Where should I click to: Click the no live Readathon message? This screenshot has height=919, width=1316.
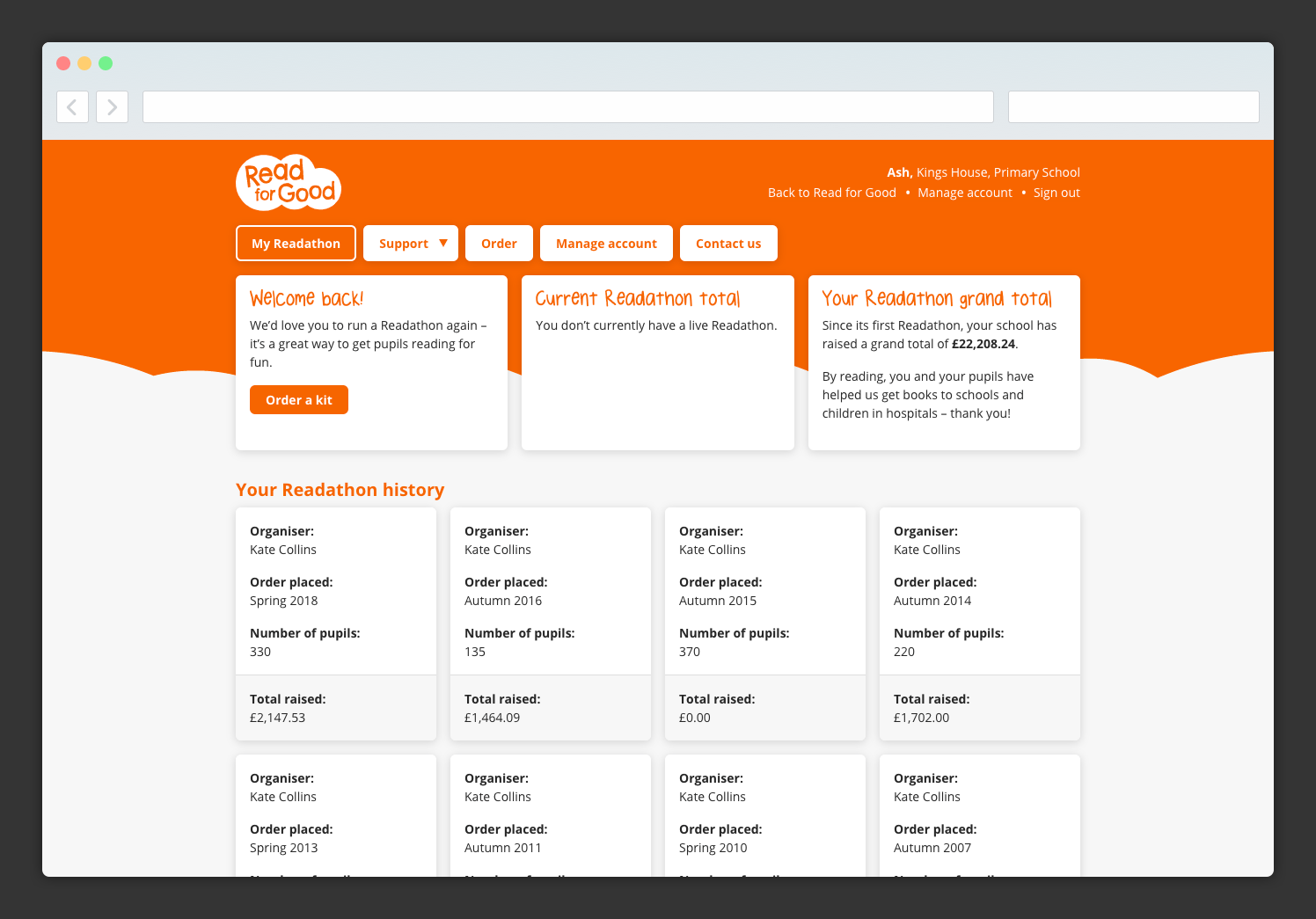656,325
